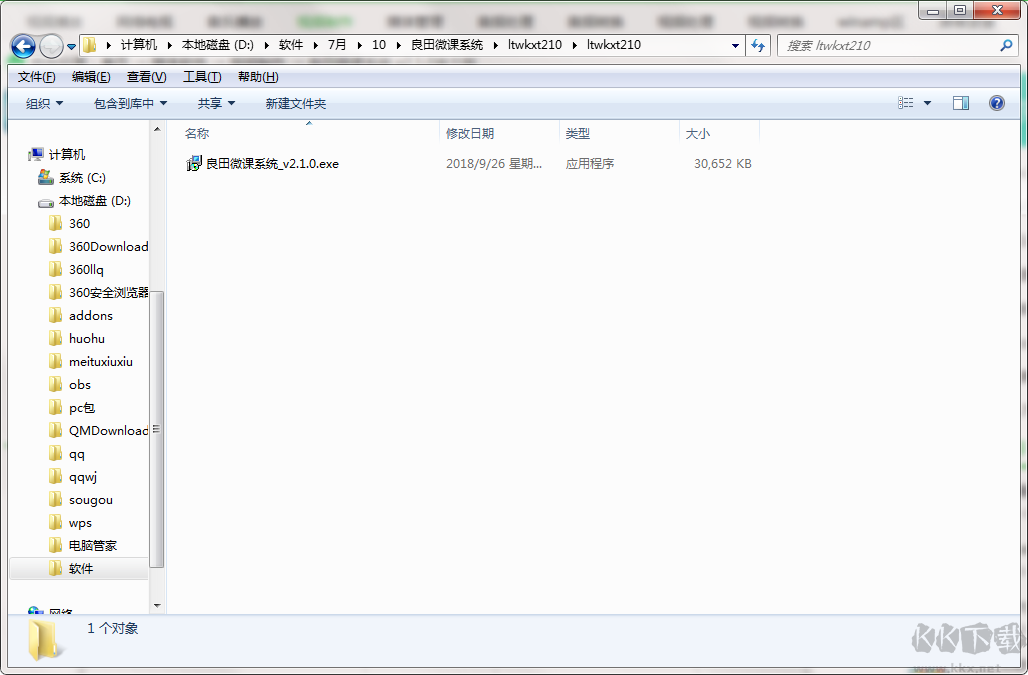Toggle the preview pane

[961, 103]
